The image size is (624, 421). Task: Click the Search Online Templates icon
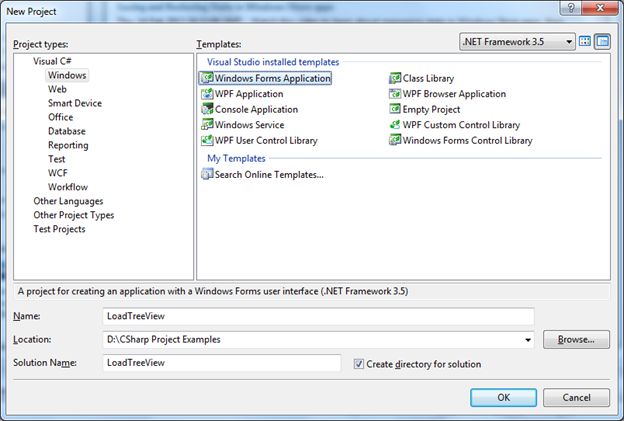coord(207,174)
